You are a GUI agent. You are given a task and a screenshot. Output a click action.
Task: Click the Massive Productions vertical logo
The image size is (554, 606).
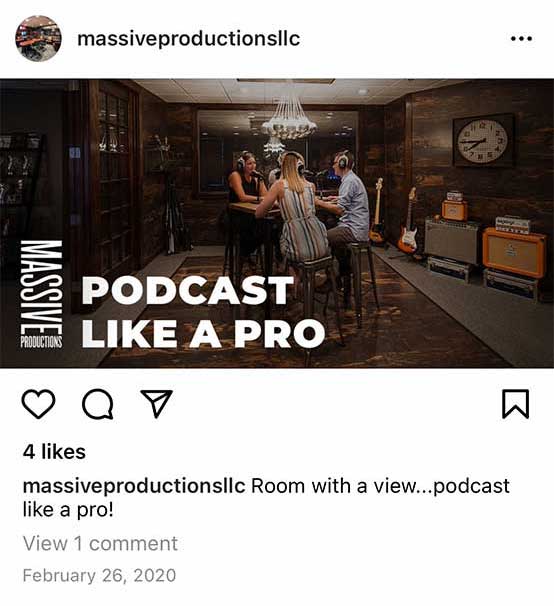(41, 294)
